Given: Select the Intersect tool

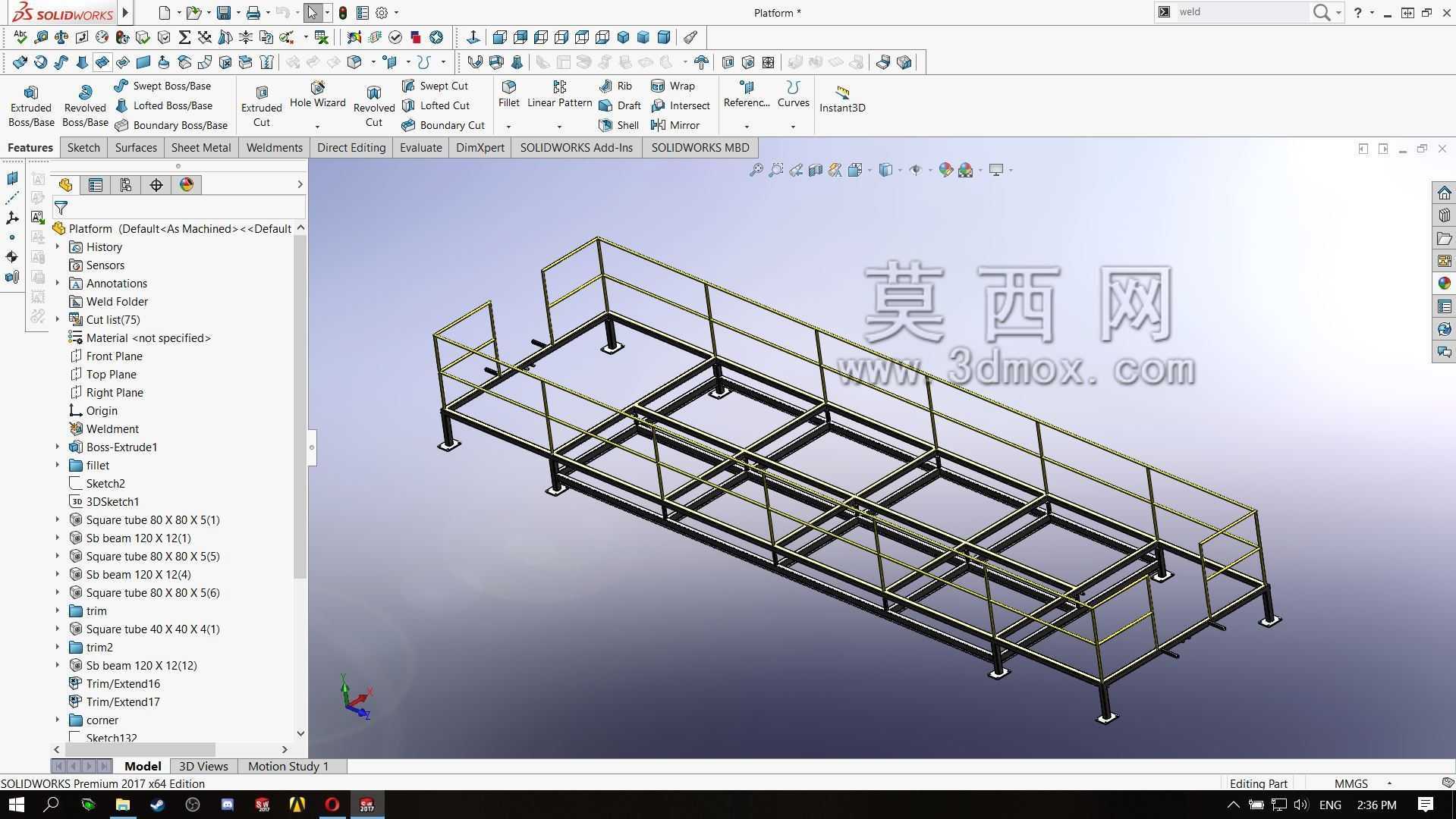Looking at the screenshot, I should (681, 105).
